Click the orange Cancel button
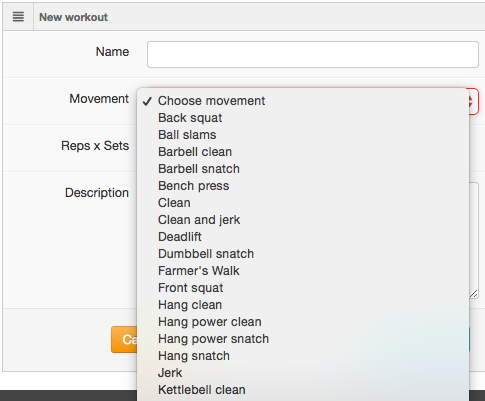Image resolution: width=485 pixels, height=401 pixels. click(124, 339)
